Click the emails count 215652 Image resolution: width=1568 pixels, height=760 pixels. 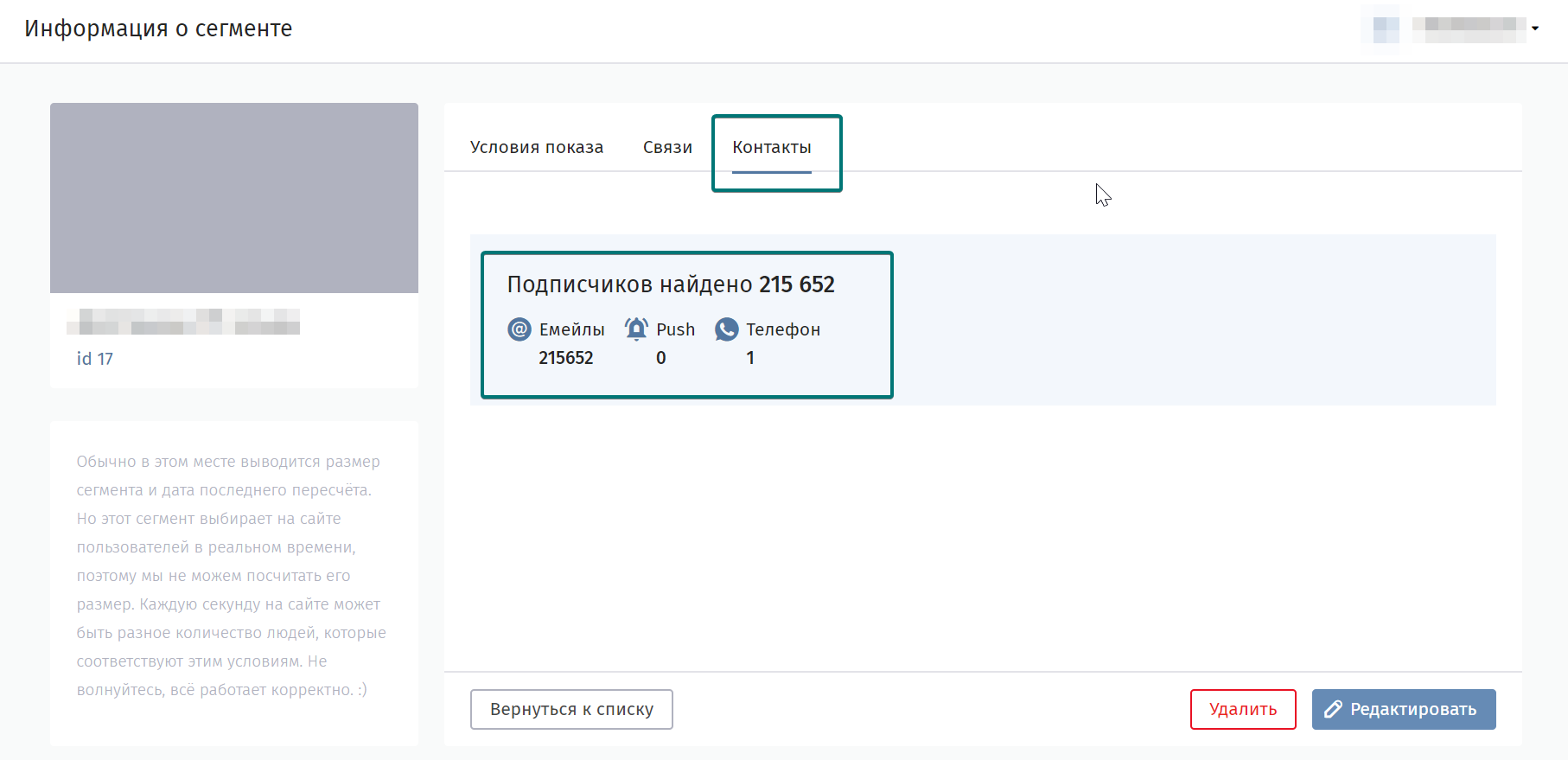(566, 358)
